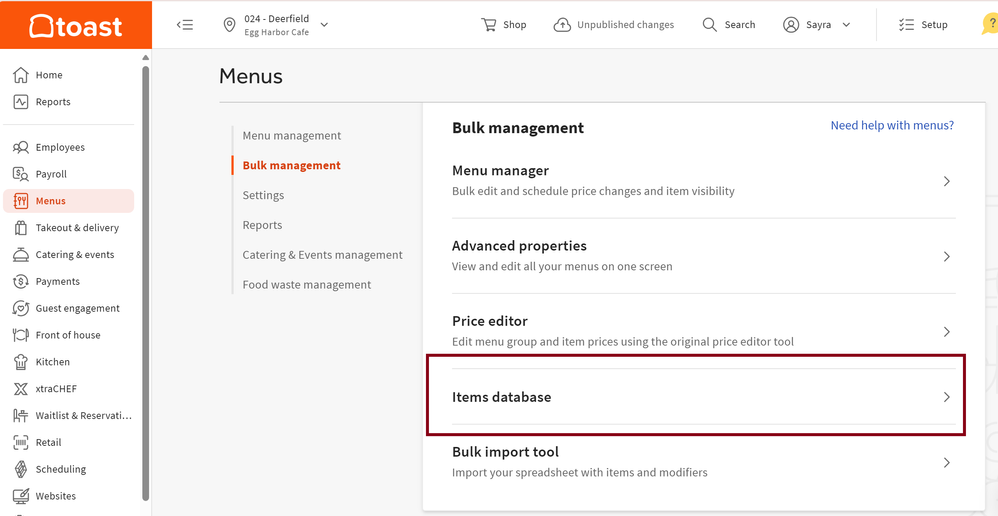Open Search with magnifier icon
The width and height of the screenshot is (998, 516).
(x=710, y=25)
